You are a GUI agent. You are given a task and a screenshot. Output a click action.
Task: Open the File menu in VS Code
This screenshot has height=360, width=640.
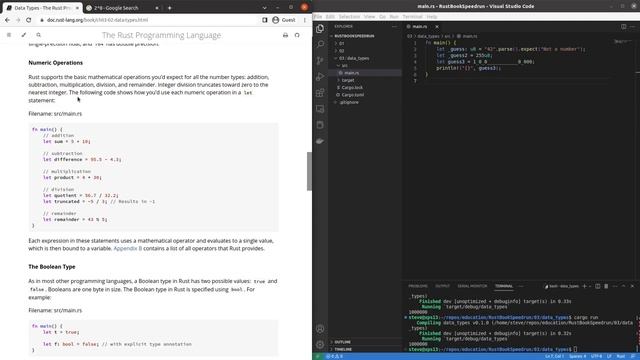tap(318, 17)
